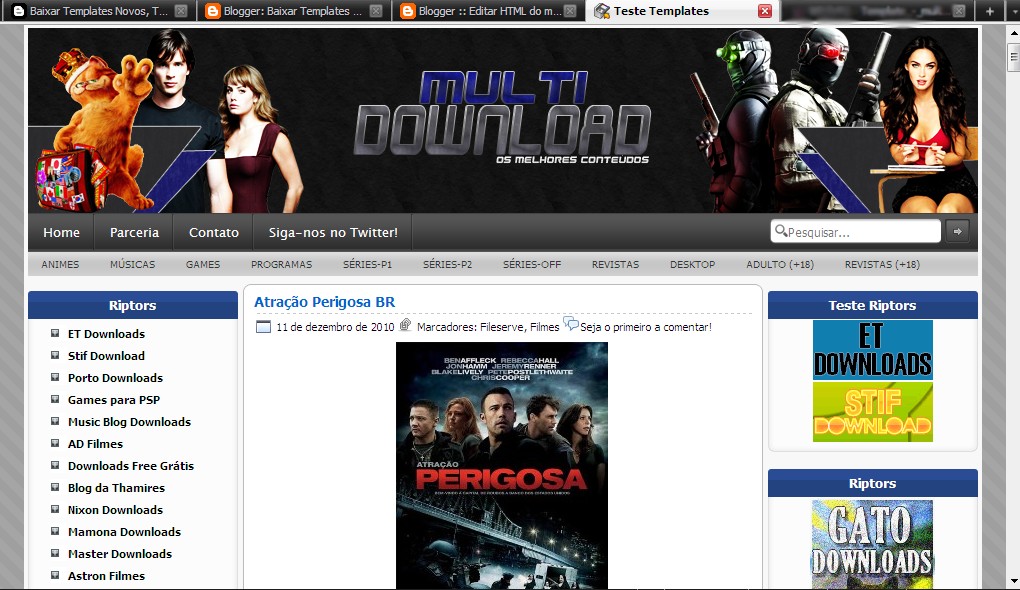Click the bullet icon beside Astron Filmes

point(55,575)
